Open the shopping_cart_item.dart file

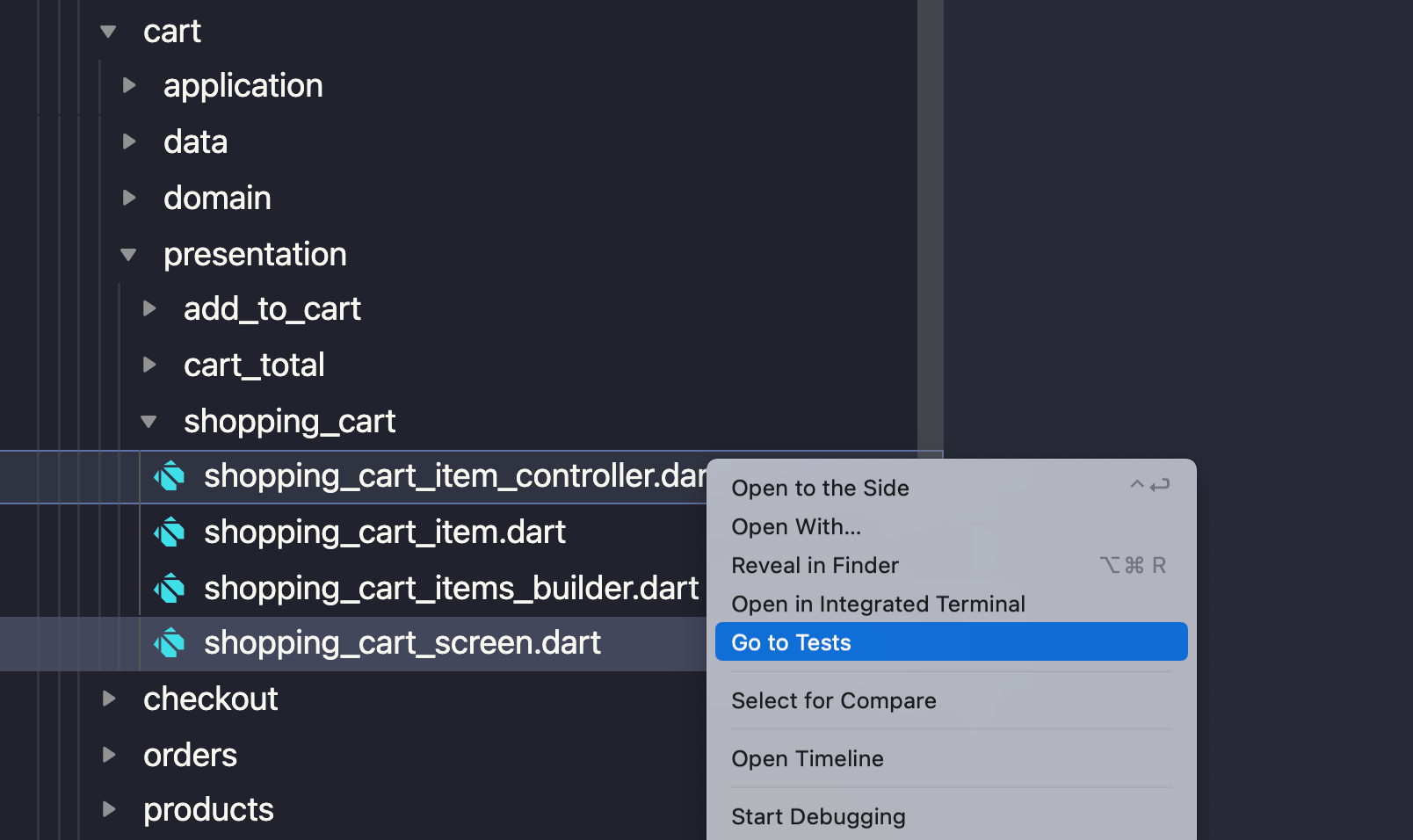pos(385,532)
